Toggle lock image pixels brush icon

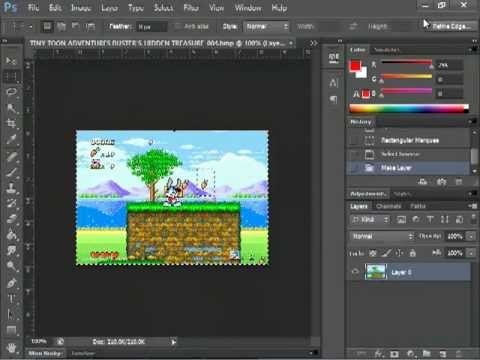pos(386,253)
